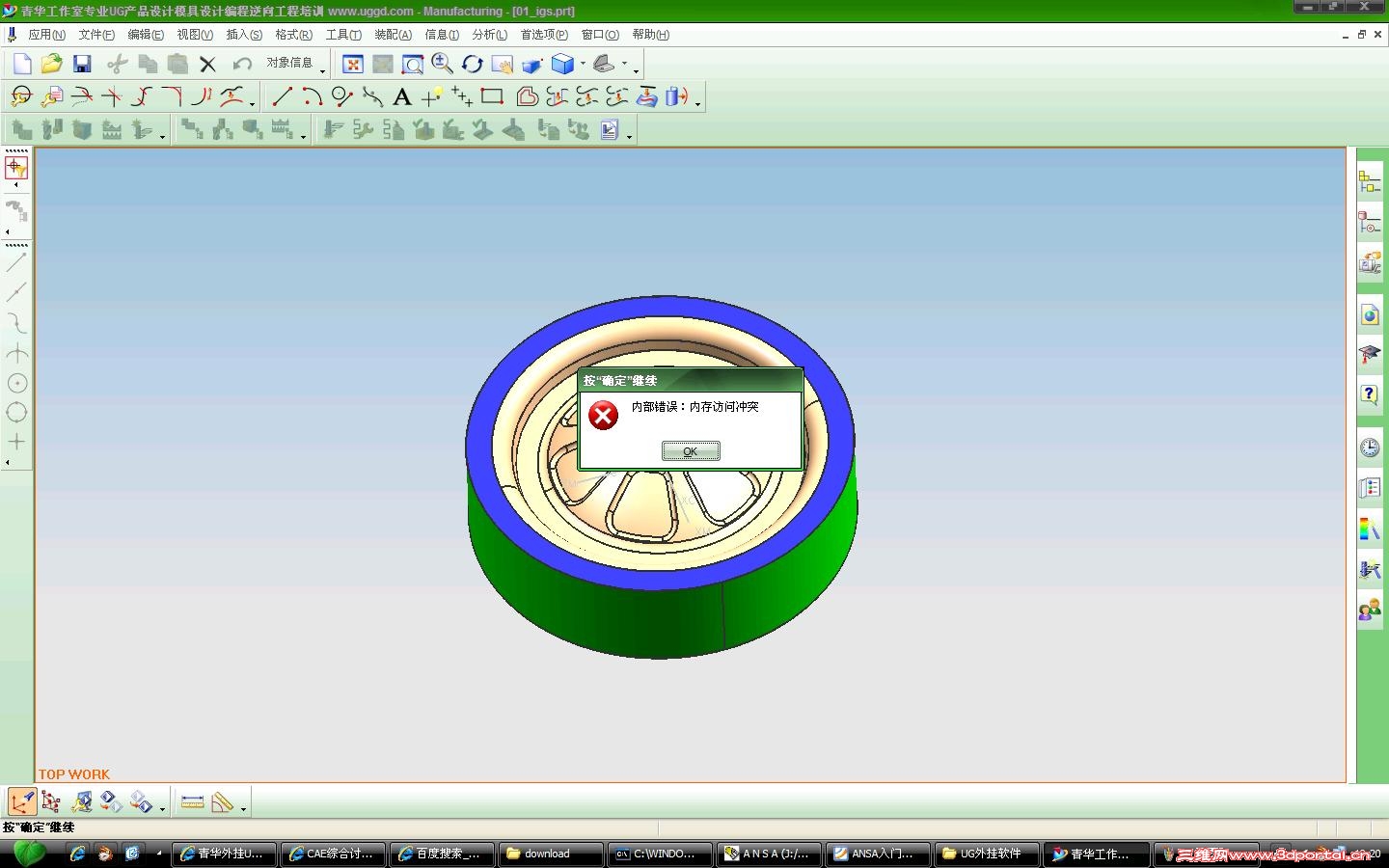Image resolution: width=1389 pixels, height=868 pixels.
Task: Click OK in the error dialog
Action: point(691,451)
